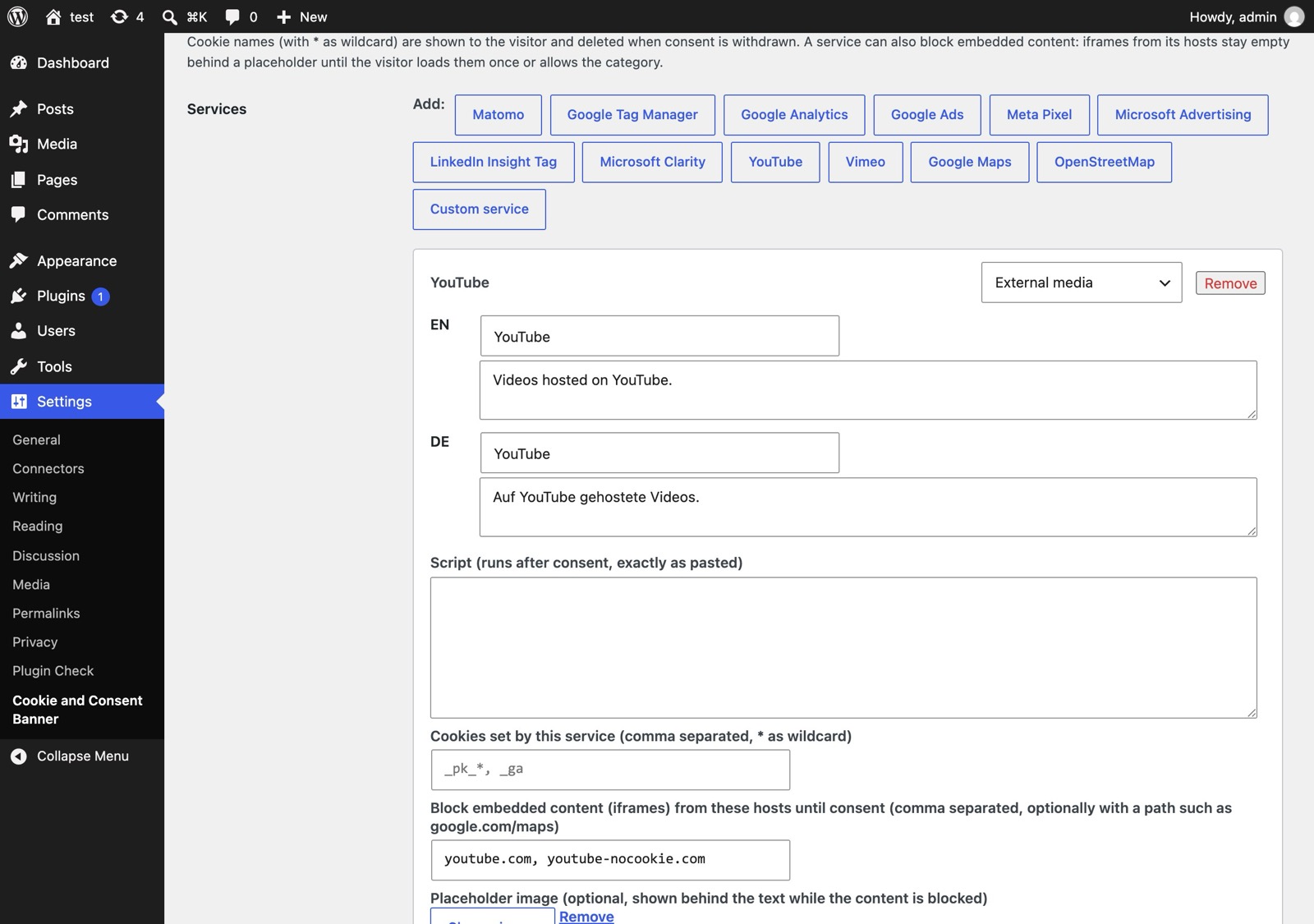Image resolution: width=1314 pixels, height=924 pixels.
Task: Open Writing settings submenu item
Action: click(x=34, y=497)
